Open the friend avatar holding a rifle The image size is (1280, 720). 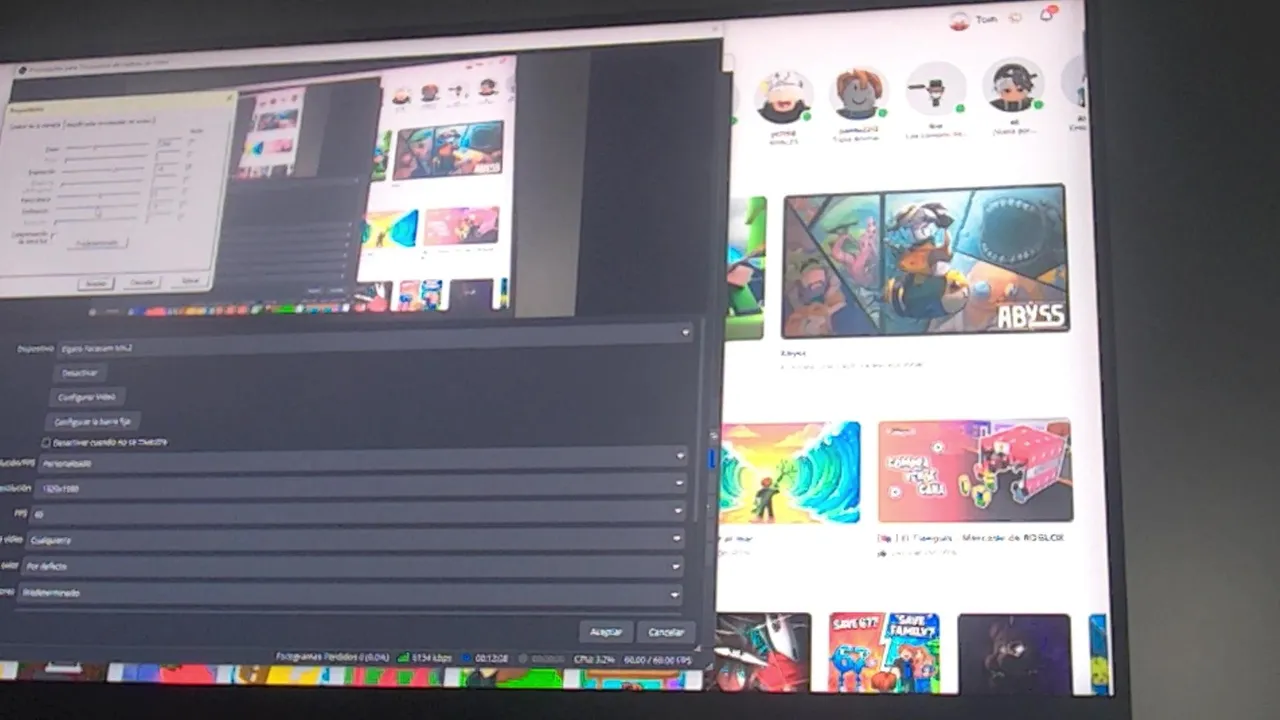click(936, 89)
